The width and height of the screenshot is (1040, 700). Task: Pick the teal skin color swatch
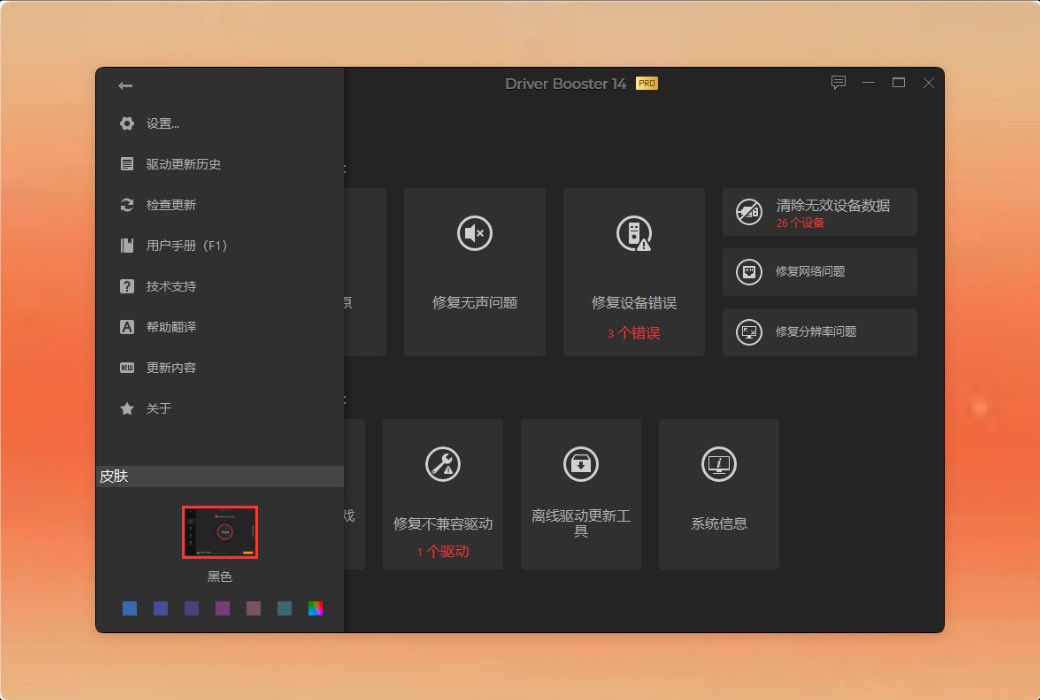[285, 608]
